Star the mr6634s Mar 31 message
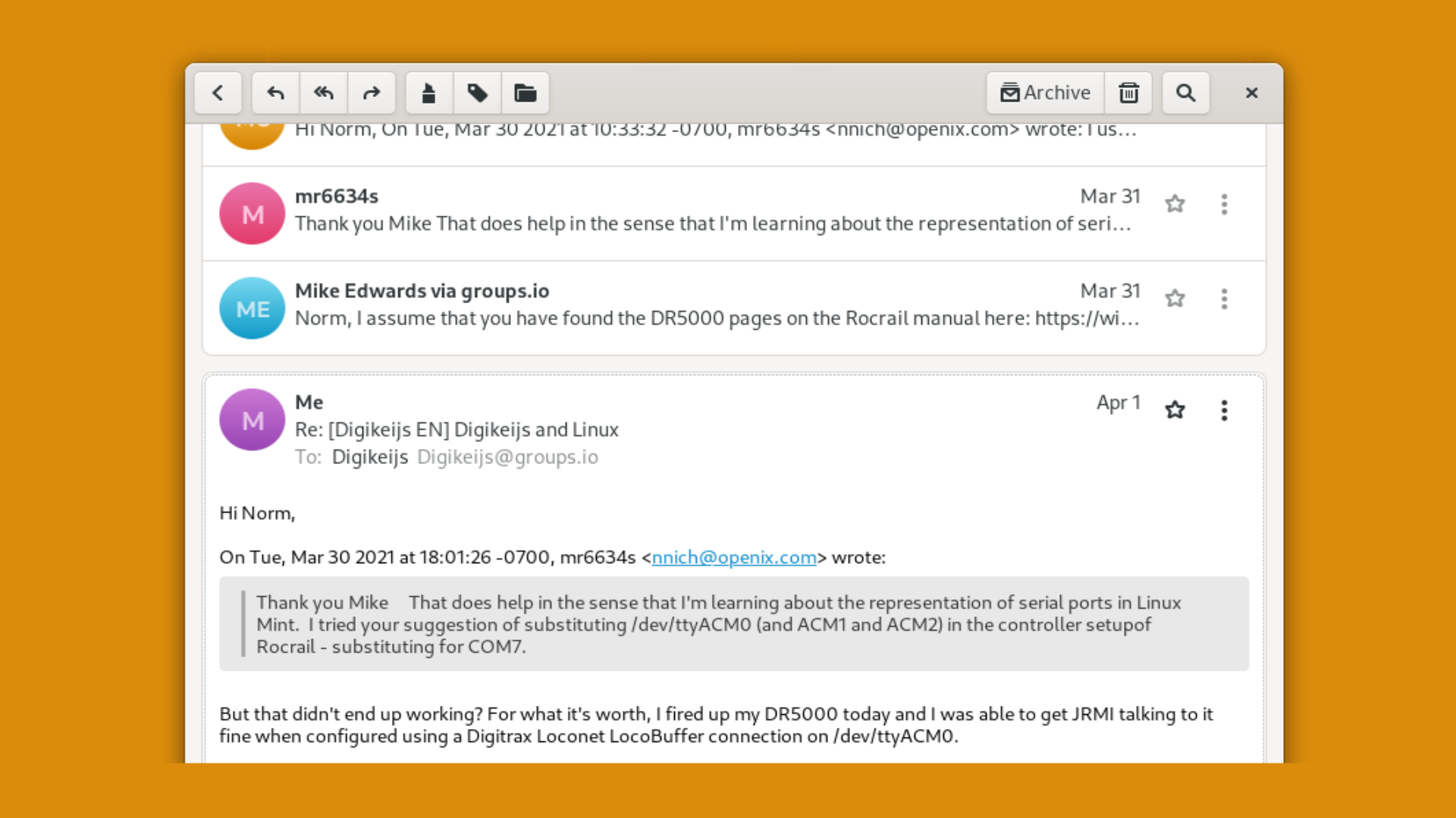Image resolution: width=1456 pixels, height=818 pixels. pyautogui.click(x=1175, y=204)
